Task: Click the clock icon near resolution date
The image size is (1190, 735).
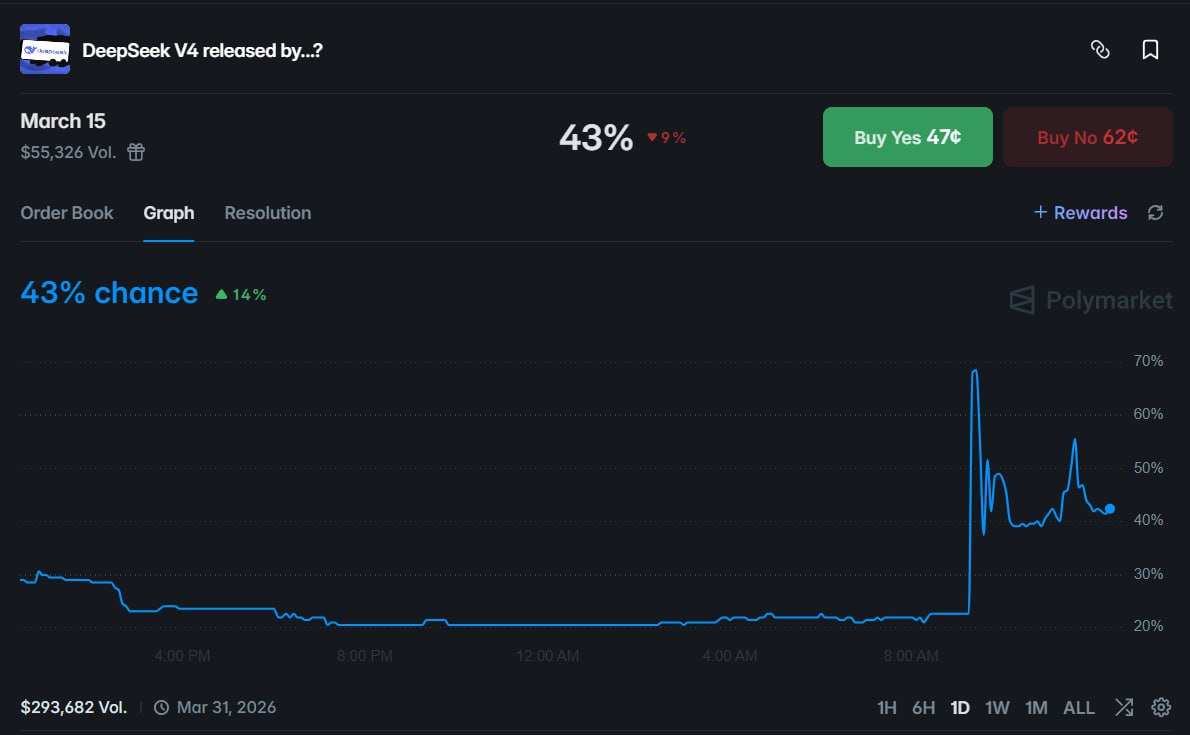Action: click(x=161, y=707)
